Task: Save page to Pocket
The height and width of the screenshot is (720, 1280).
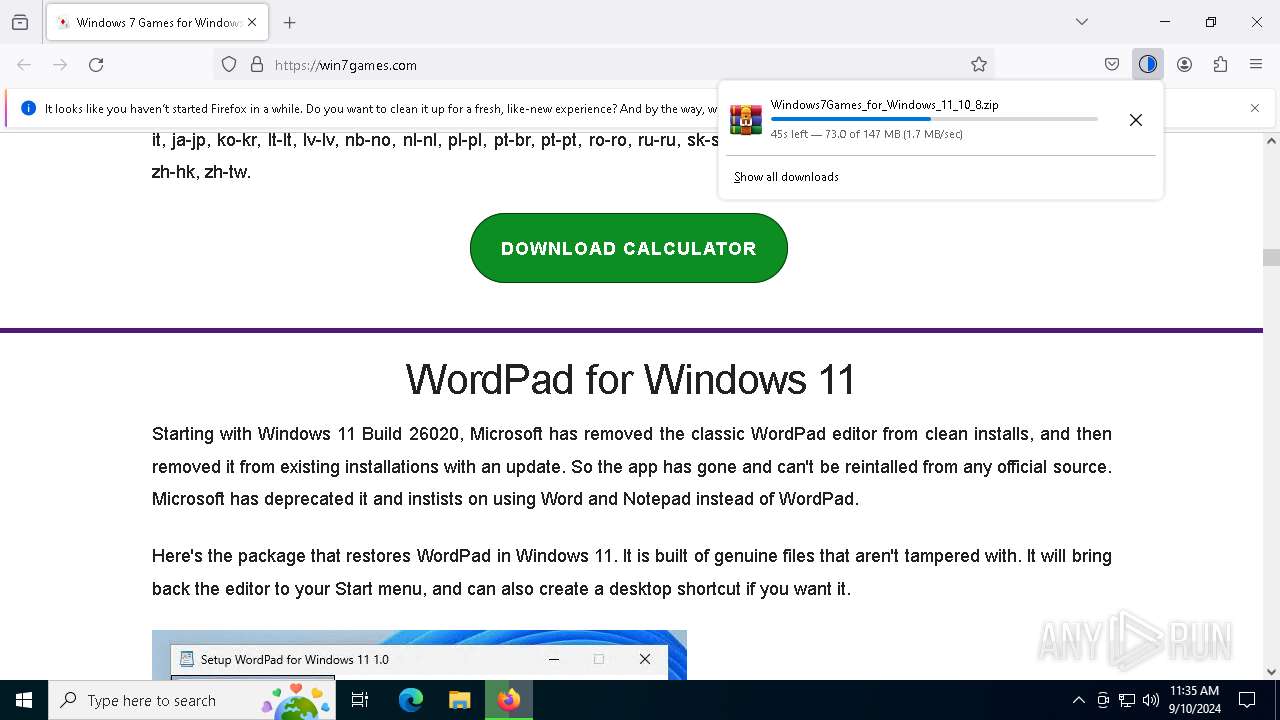Action: (x=1112, y=64)
